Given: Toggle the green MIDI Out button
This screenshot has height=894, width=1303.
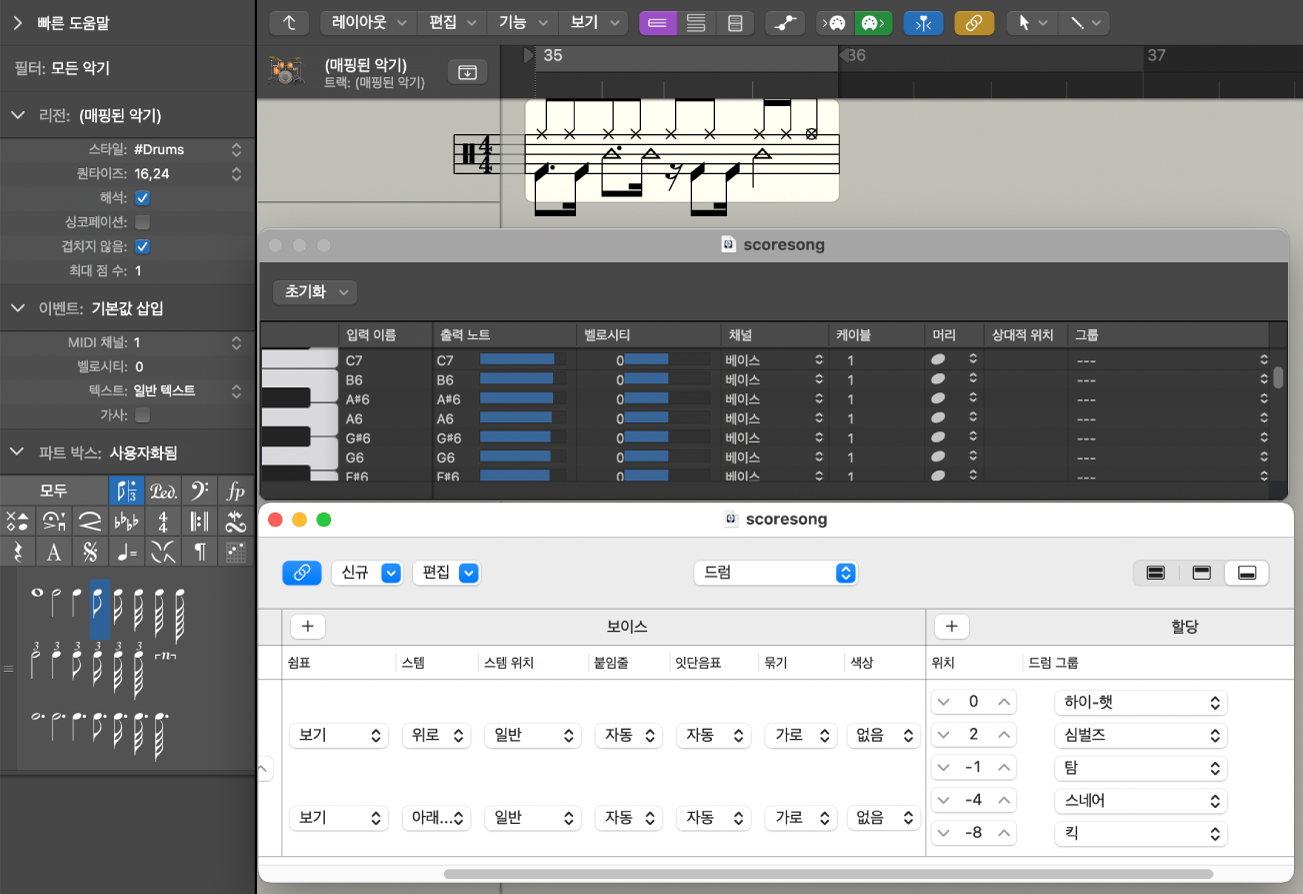Looking at the screenshot, I should pyautogui.click(x=873, y=22).
